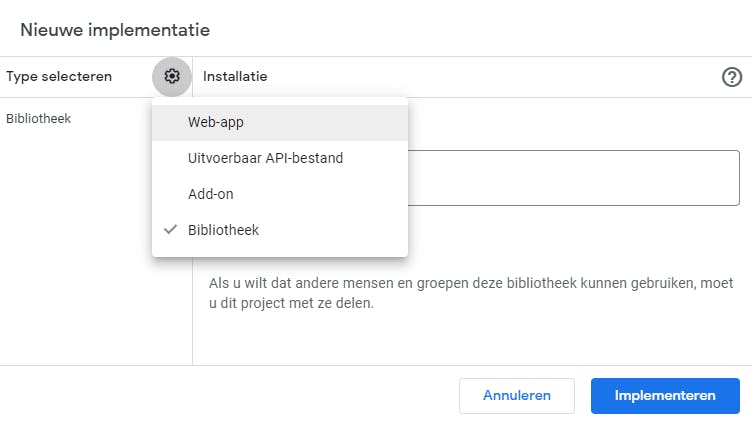Viewport: 752px width, 422px height.
Task: Click Bibliotheek in the left type panel
Action: (39, 118)
